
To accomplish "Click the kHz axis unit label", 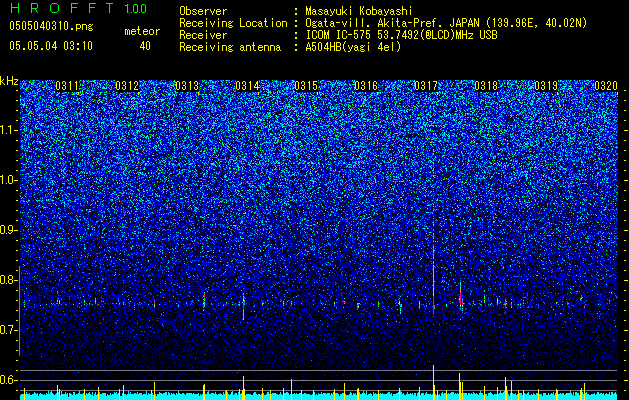I will coord(9,81).
